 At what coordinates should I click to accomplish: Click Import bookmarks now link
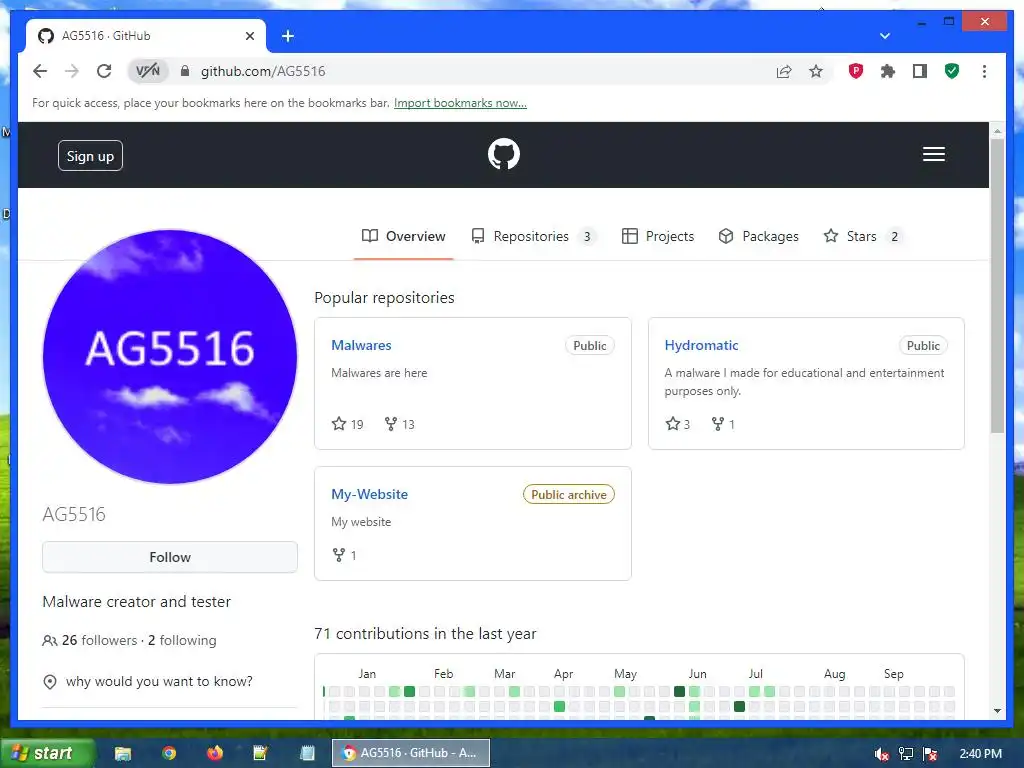click(460, 103)
